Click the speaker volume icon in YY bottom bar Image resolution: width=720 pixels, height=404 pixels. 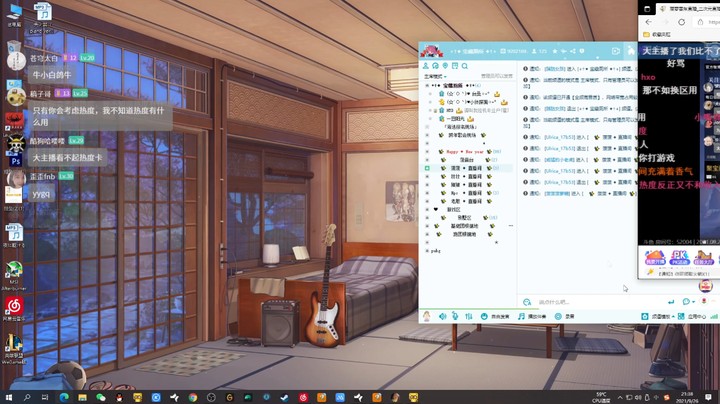coord(443,316)
